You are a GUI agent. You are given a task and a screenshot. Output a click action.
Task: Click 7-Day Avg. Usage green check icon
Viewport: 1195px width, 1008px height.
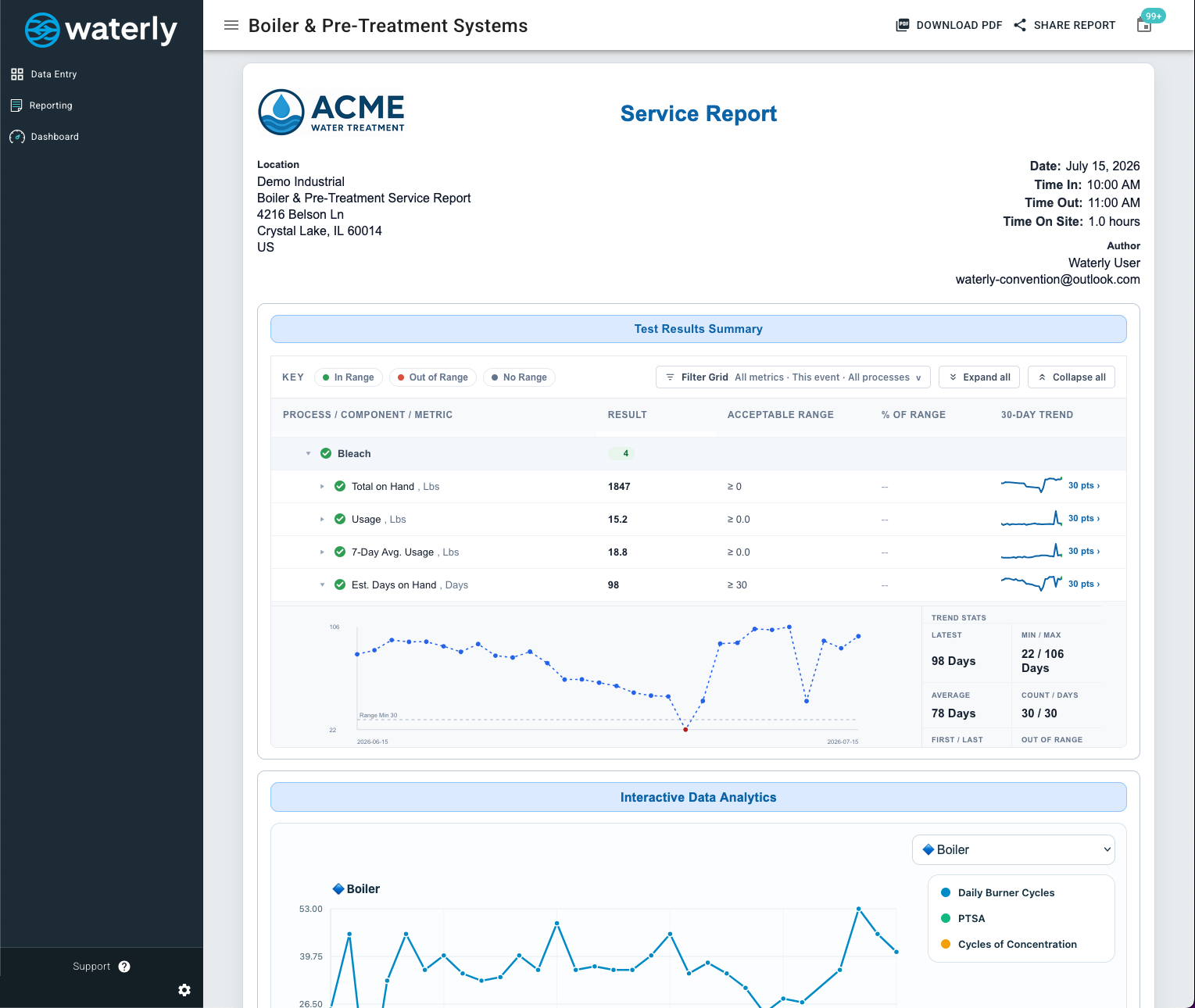pyautogui.click(x=340, y=552)
